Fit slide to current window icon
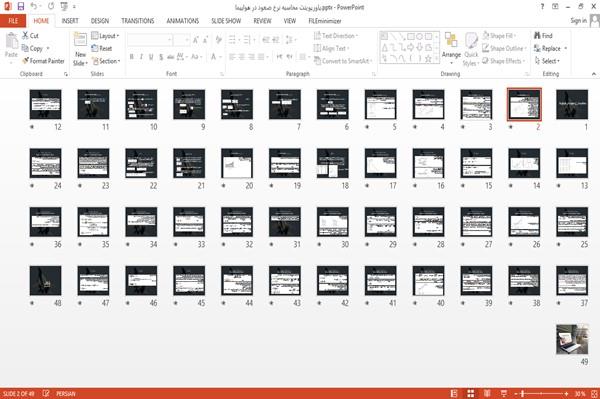The width and height of the screenshot is (600, 399). tap(594, 393)
